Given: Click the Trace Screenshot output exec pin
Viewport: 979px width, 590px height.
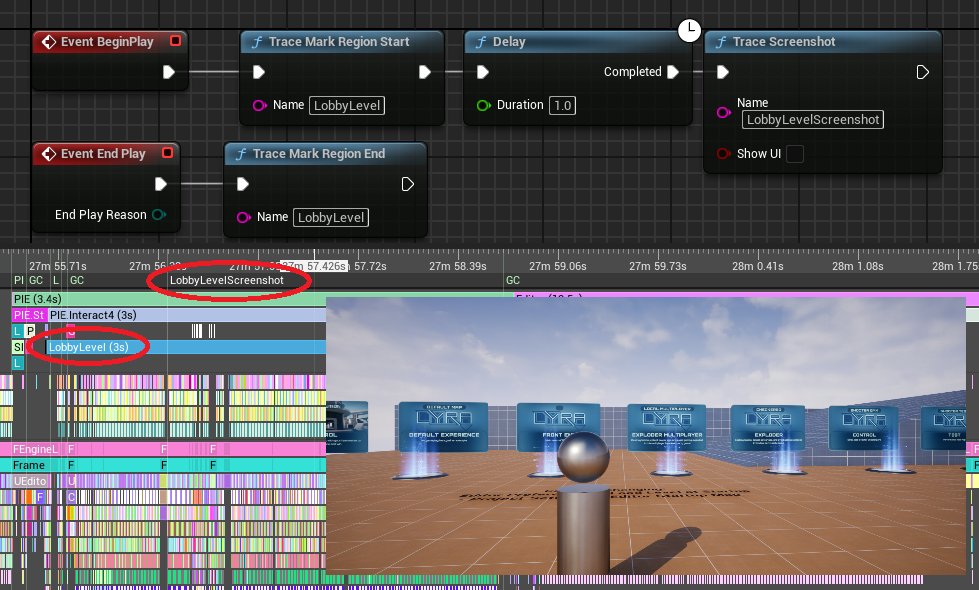Looking at the screenshot, I should 922,72.
